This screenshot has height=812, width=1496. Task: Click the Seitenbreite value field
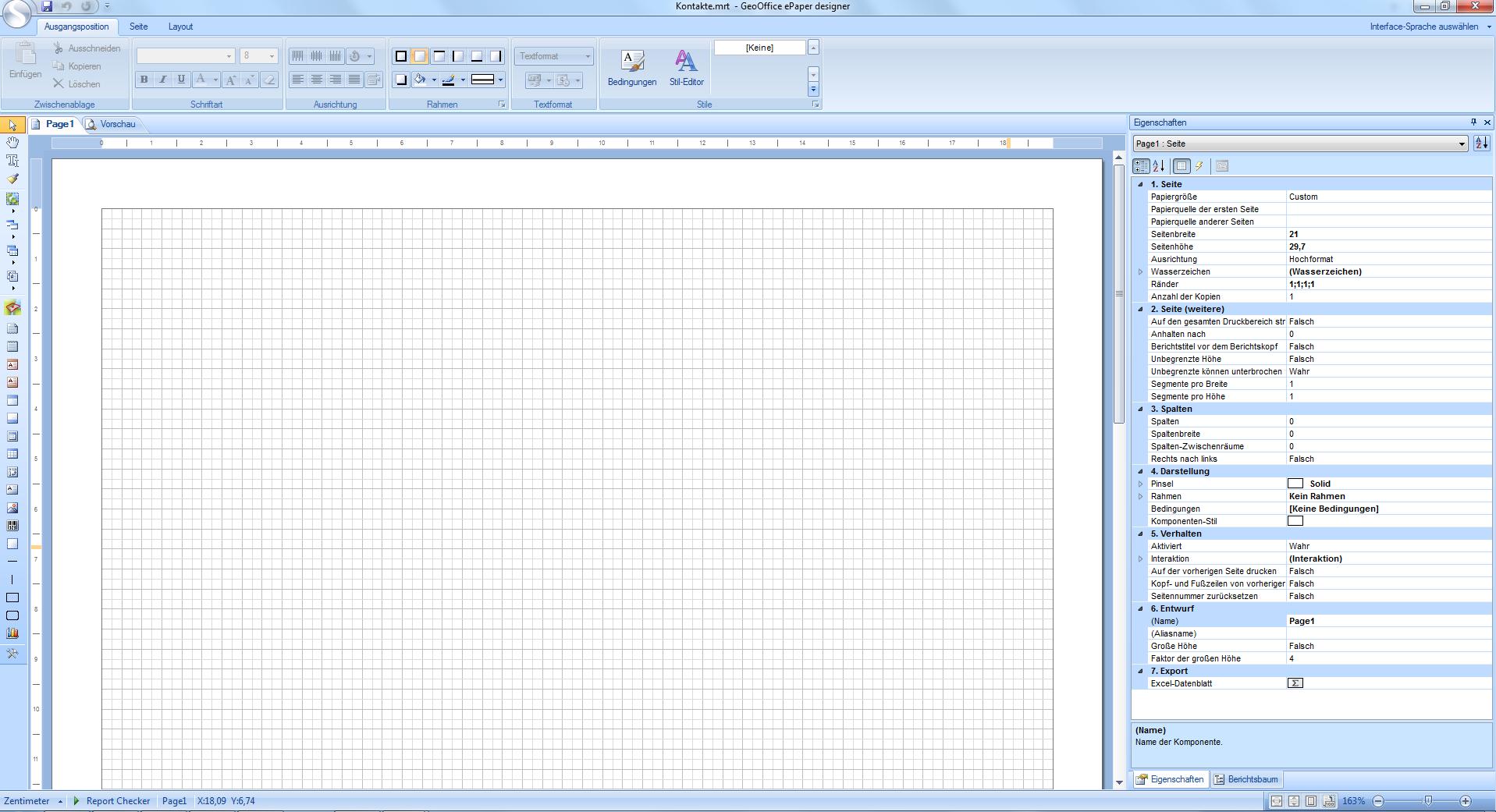(x=1388, y=234)
